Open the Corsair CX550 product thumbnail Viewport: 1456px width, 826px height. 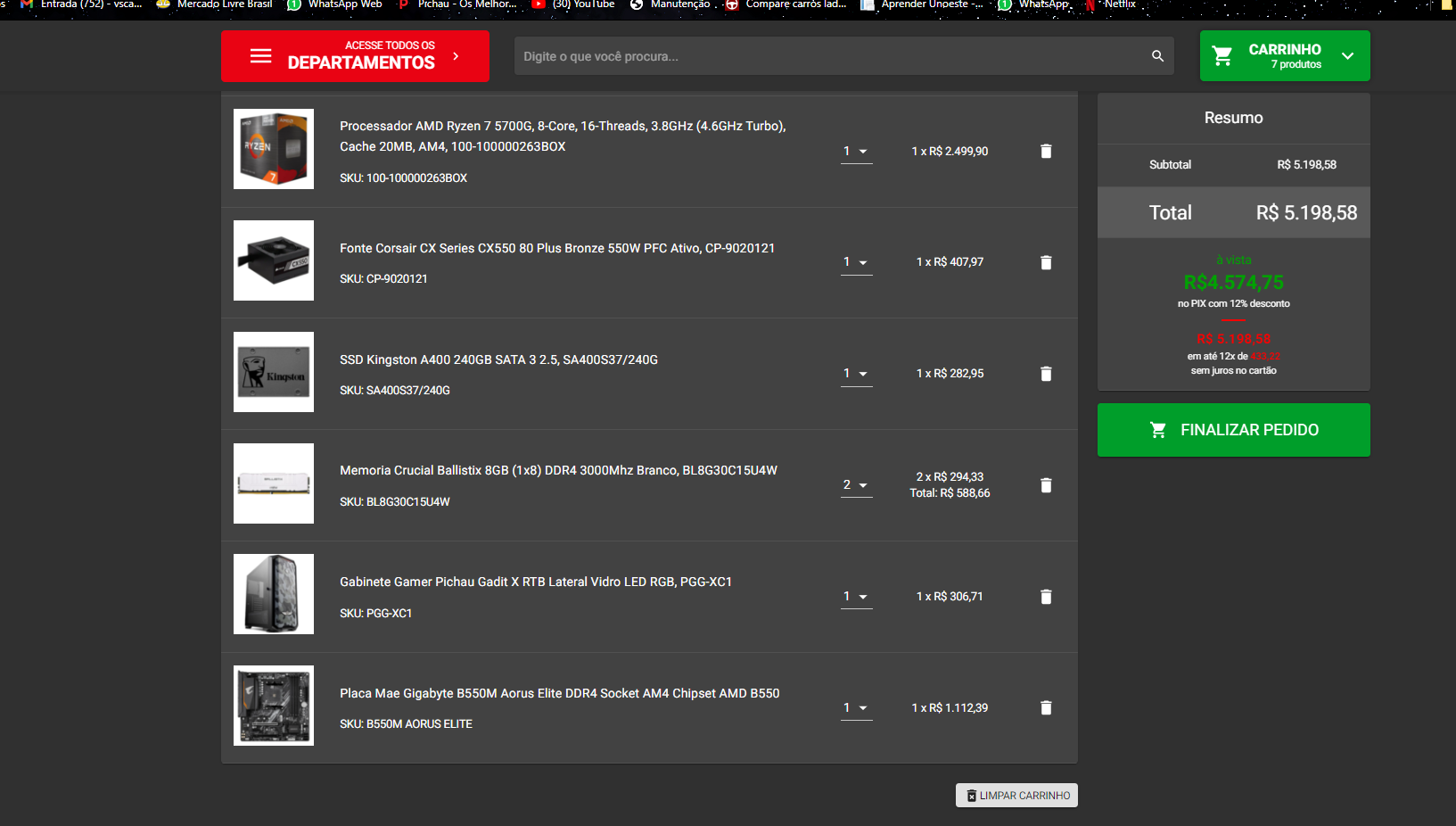(x=274, y=260)
